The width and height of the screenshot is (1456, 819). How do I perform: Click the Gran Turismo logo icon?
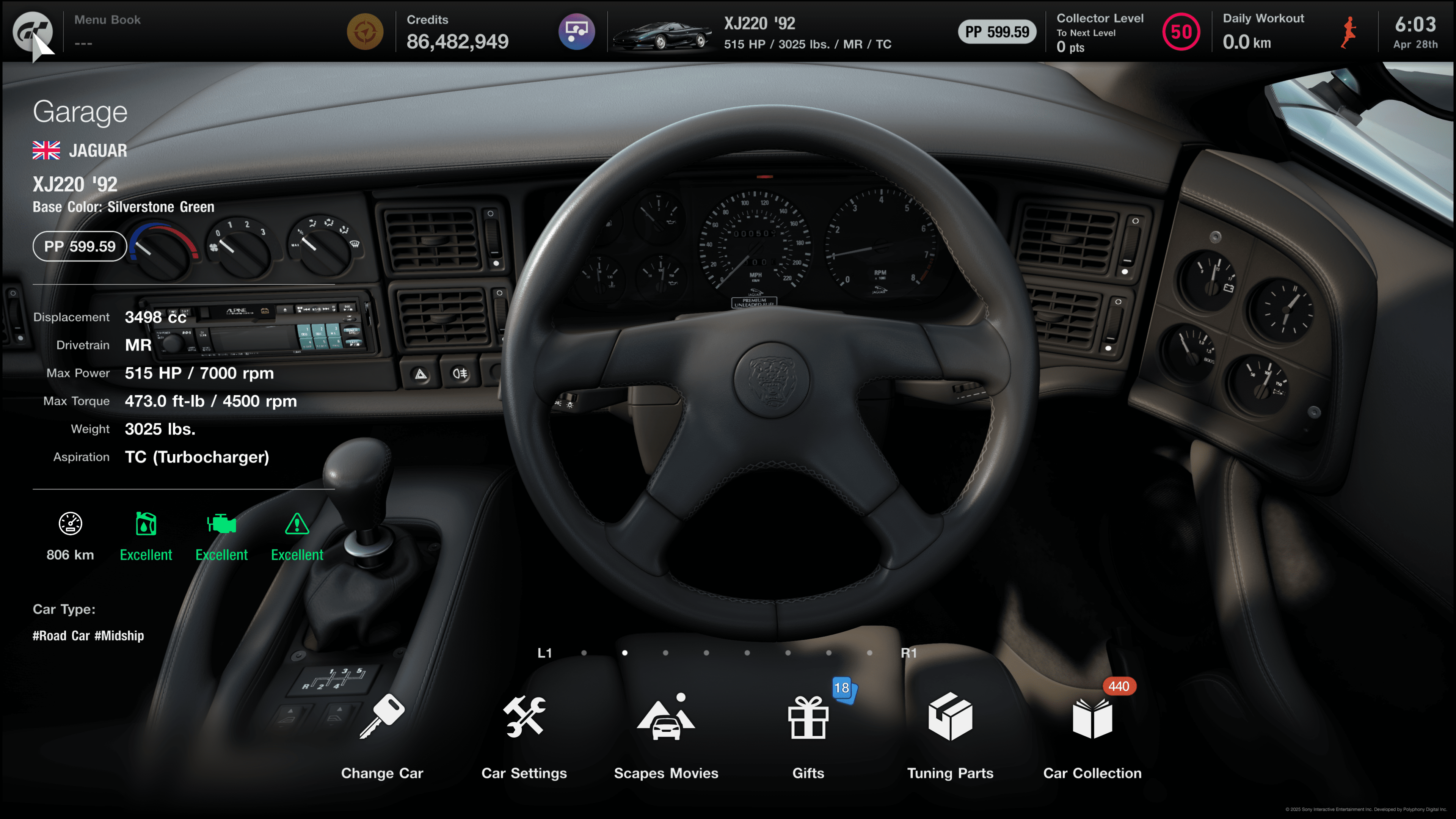tap(32, 31)
